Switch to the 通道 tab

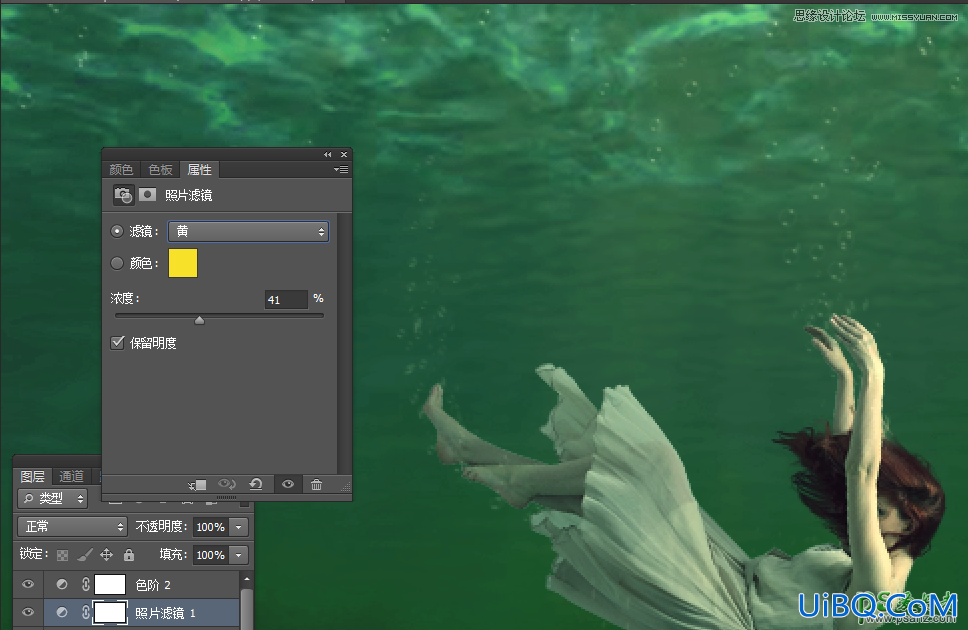(x=71, y=476)
